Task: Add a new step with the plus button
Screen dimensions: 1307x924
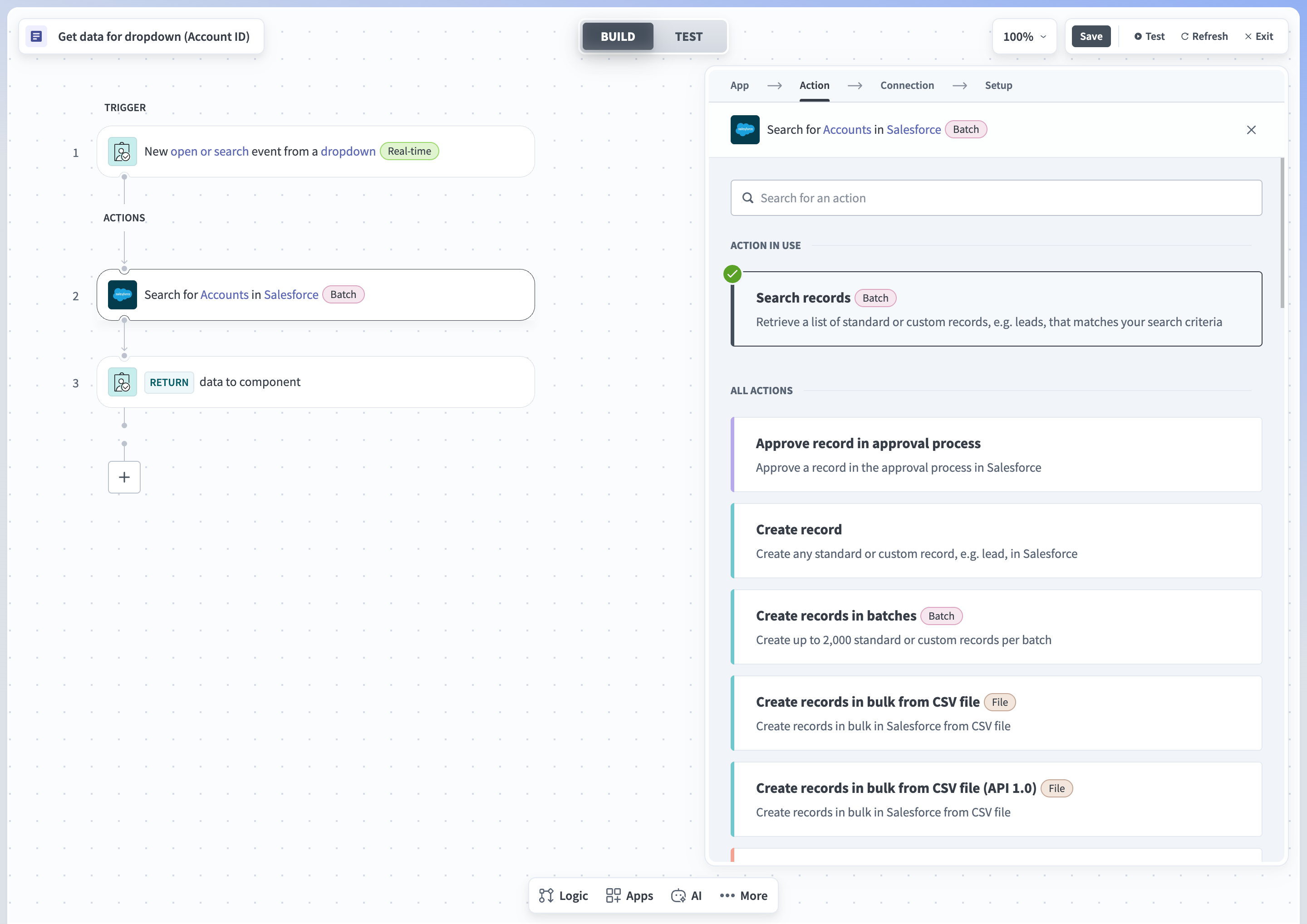Action: [x=124, y=477]
